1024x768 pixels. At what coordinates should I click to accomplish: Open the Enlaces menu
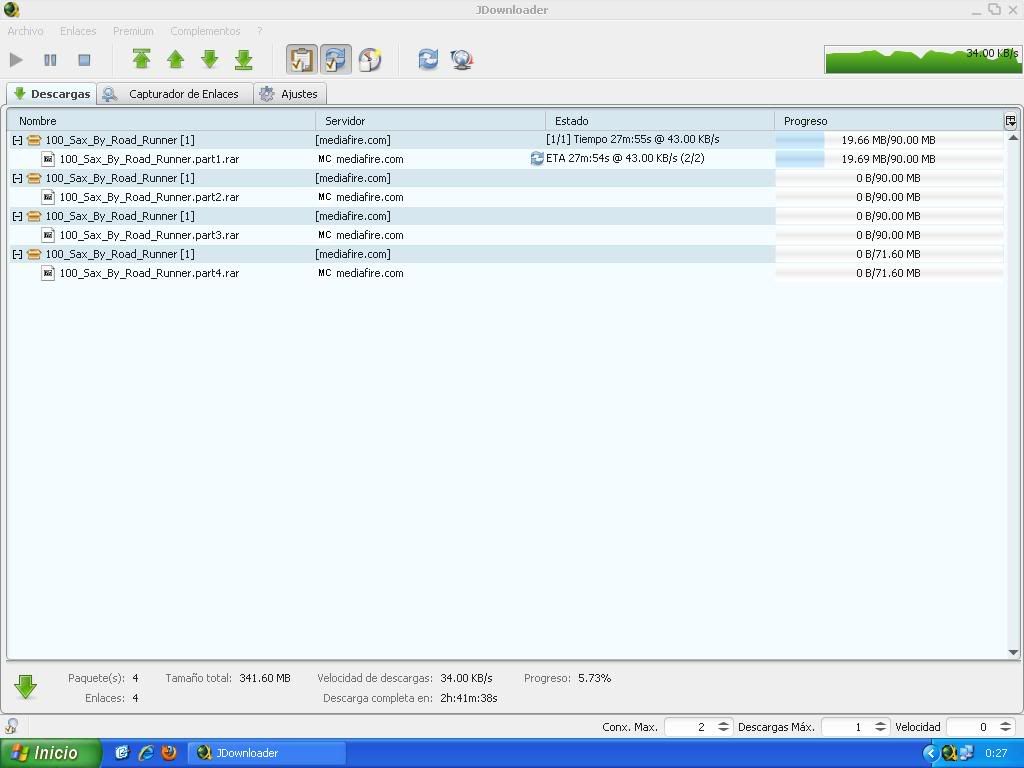pyautogui.click(x=78, y=31)
